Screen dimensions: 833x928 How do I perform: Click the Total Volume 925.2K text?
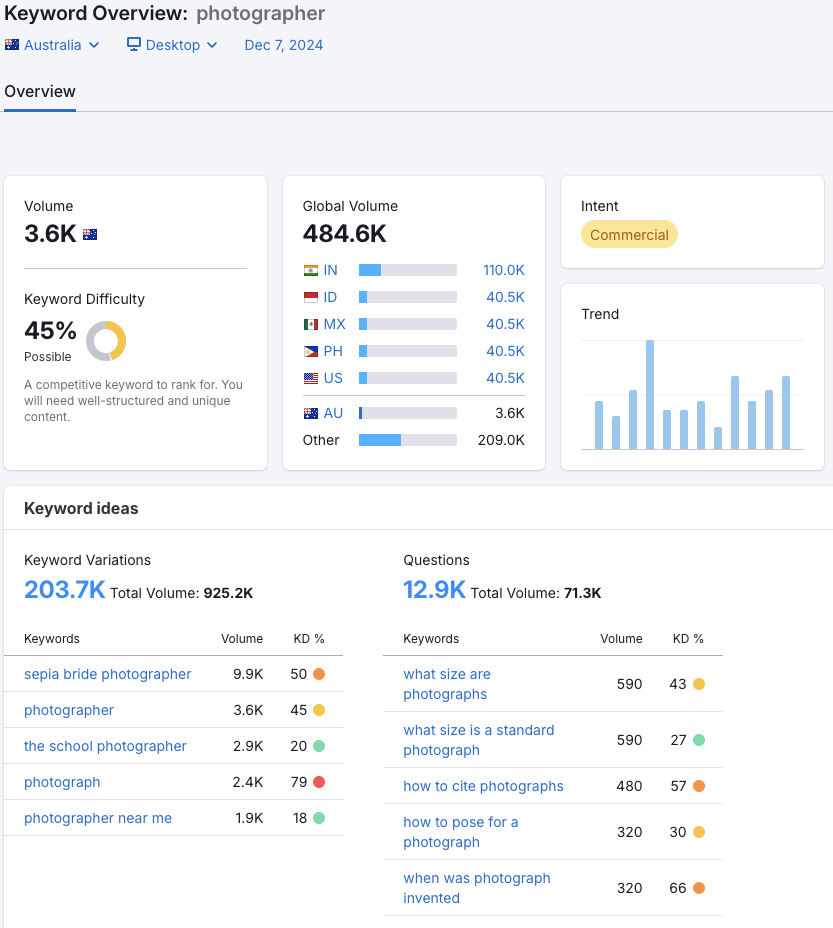click(x=182, y=594)
